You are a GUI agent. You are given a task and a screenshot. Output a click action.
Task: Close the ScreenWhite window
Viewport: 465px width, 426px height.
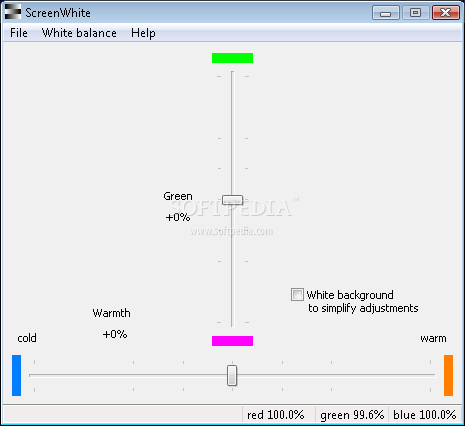(x=446, y=13)
